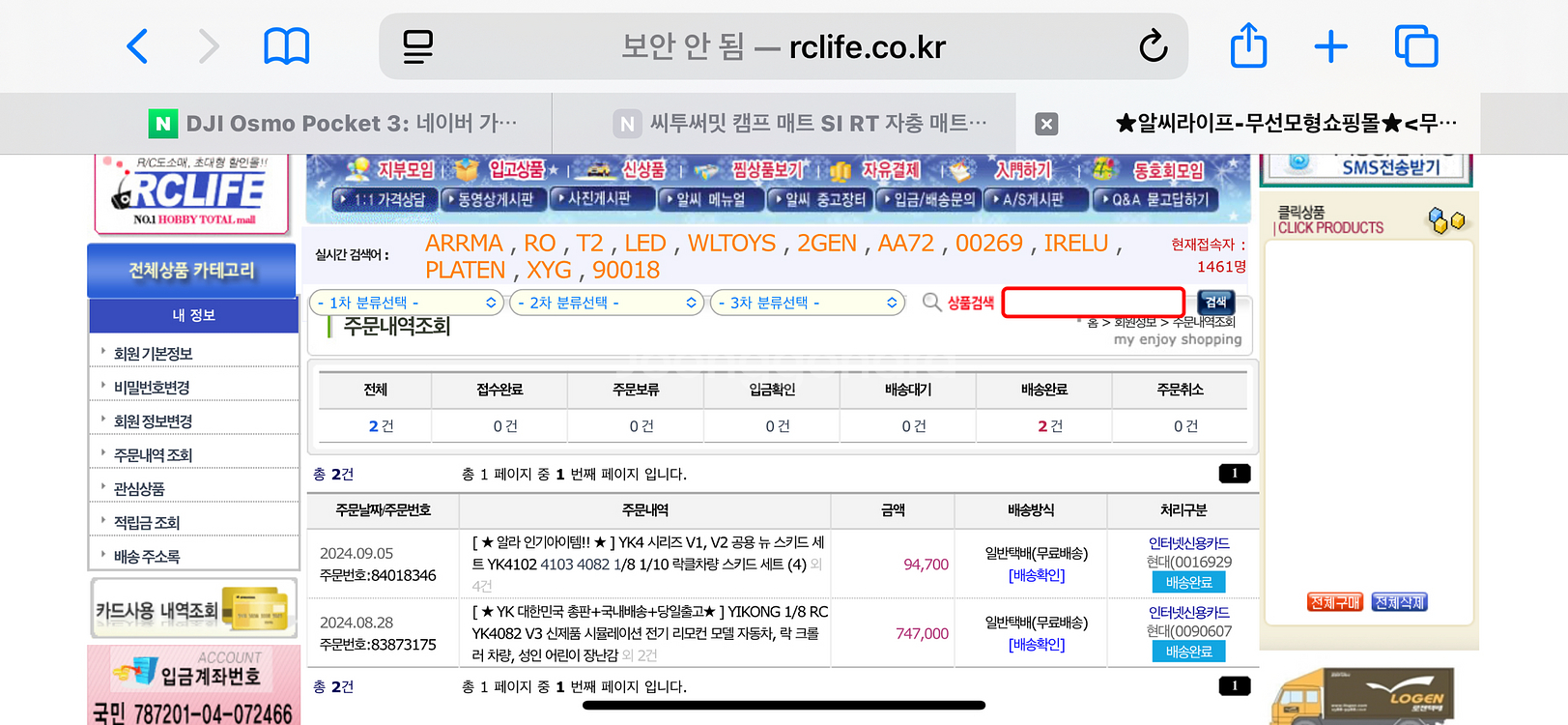Open the 1차 분류선택 dropdown
Screen dimensions: 1568x725
pos(407,303)
